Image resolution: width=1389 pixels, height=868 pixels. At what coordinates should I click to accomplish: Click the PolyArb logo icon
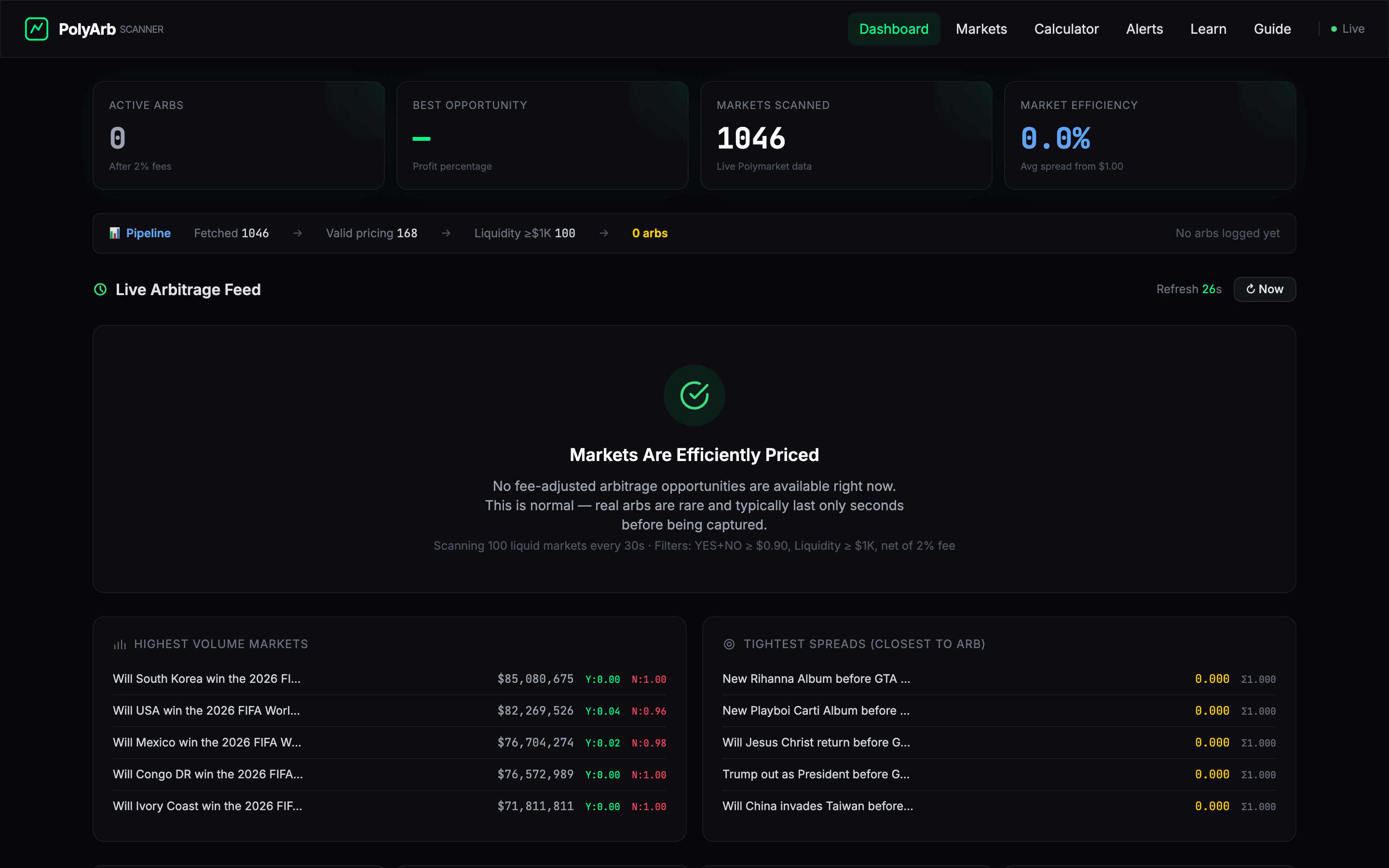[36, 29]
